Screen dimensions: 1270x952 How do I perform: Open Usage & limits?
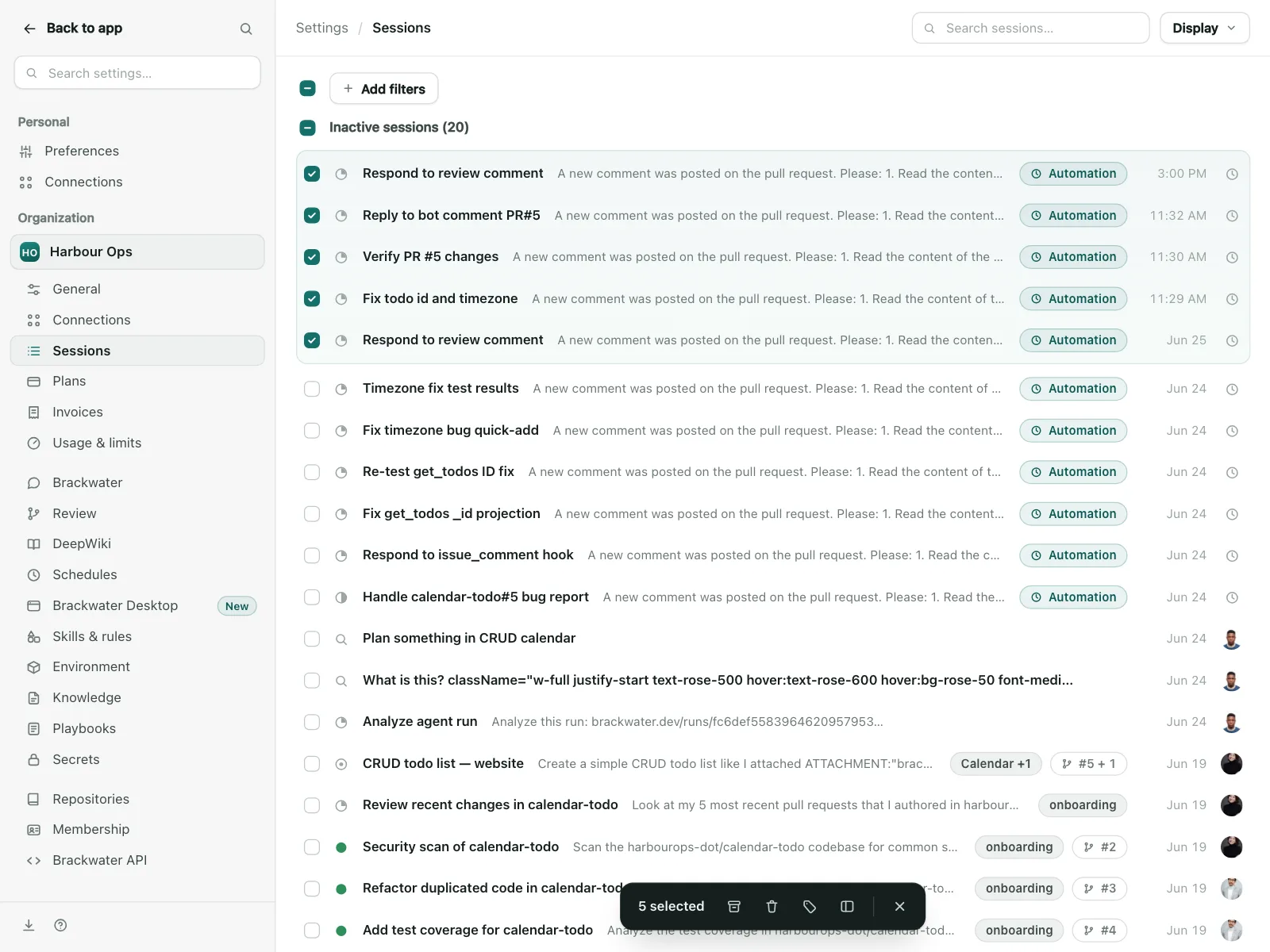pos(137,443)
